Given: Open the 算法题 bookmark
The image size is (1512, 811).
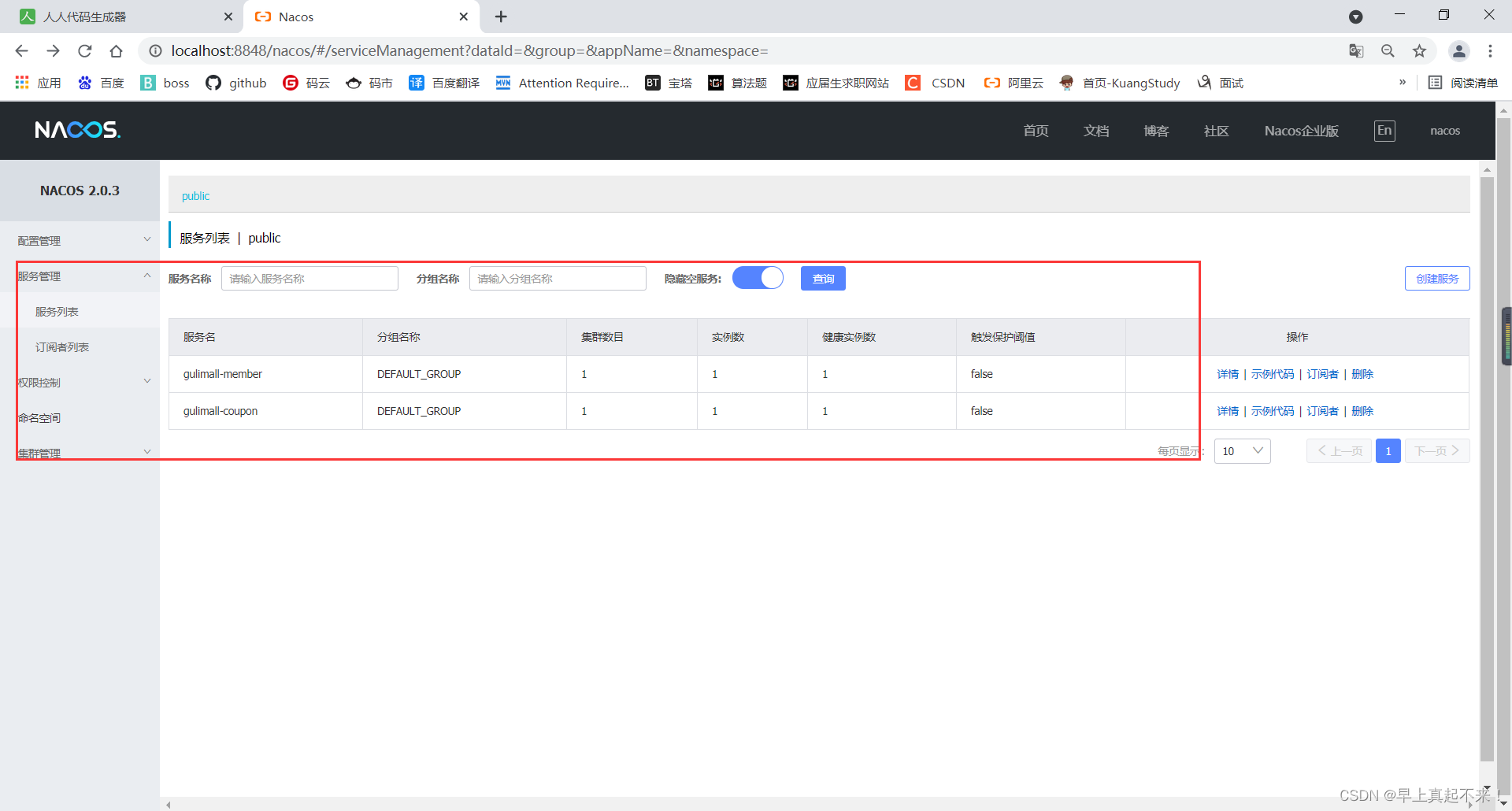Looking at the screenshot, I should click(x=738, y=83).
